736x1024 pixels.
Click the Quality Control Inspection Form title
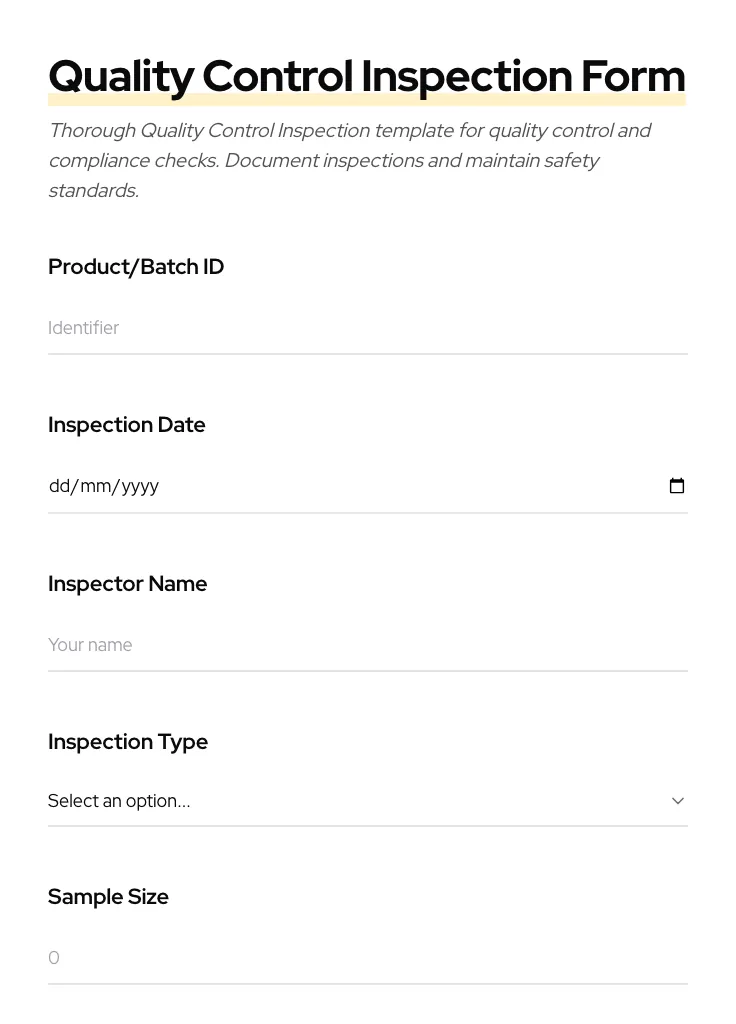coord(367,75)
